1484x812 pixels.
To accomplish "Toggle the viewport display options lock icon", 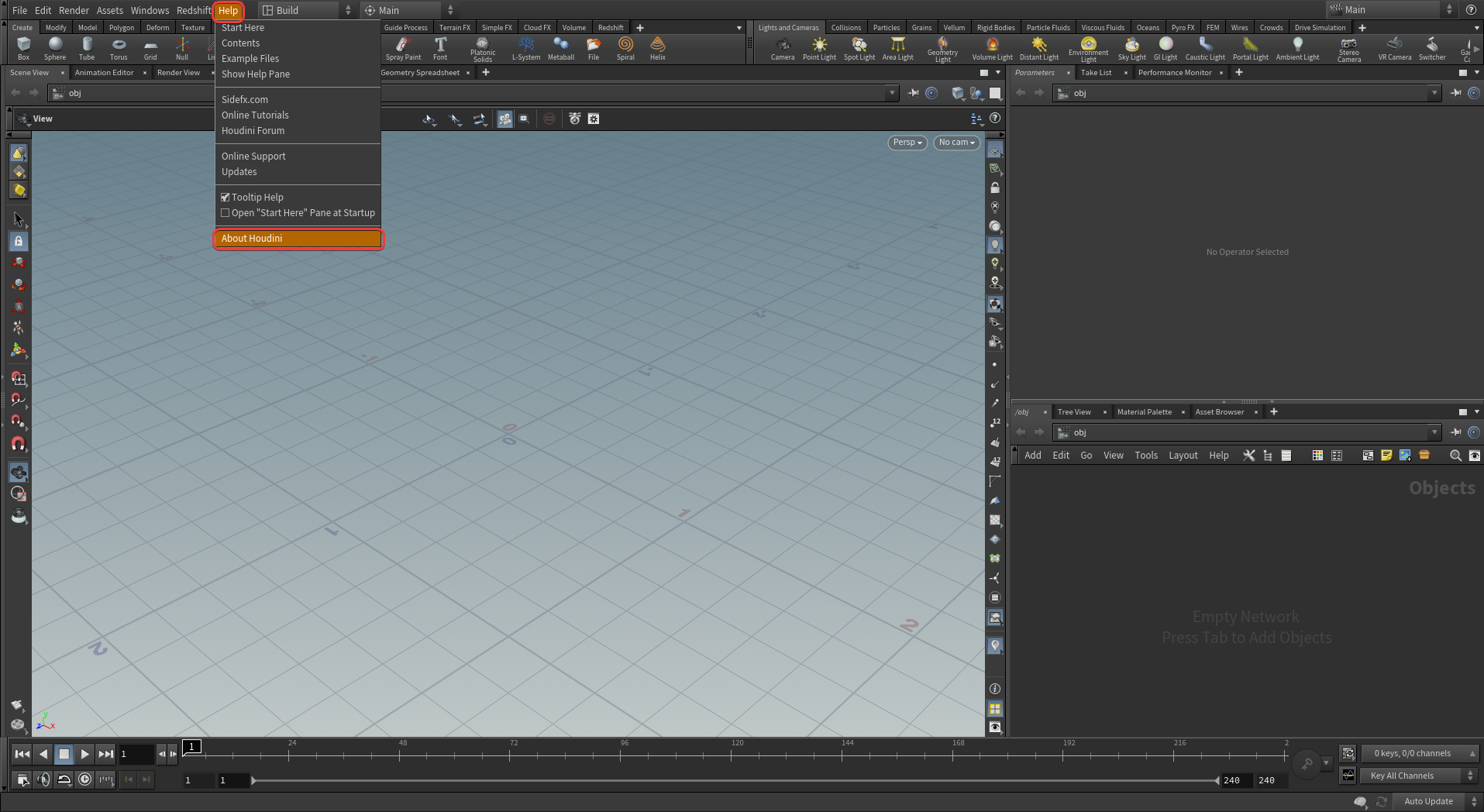I will [x=995, y=188].
